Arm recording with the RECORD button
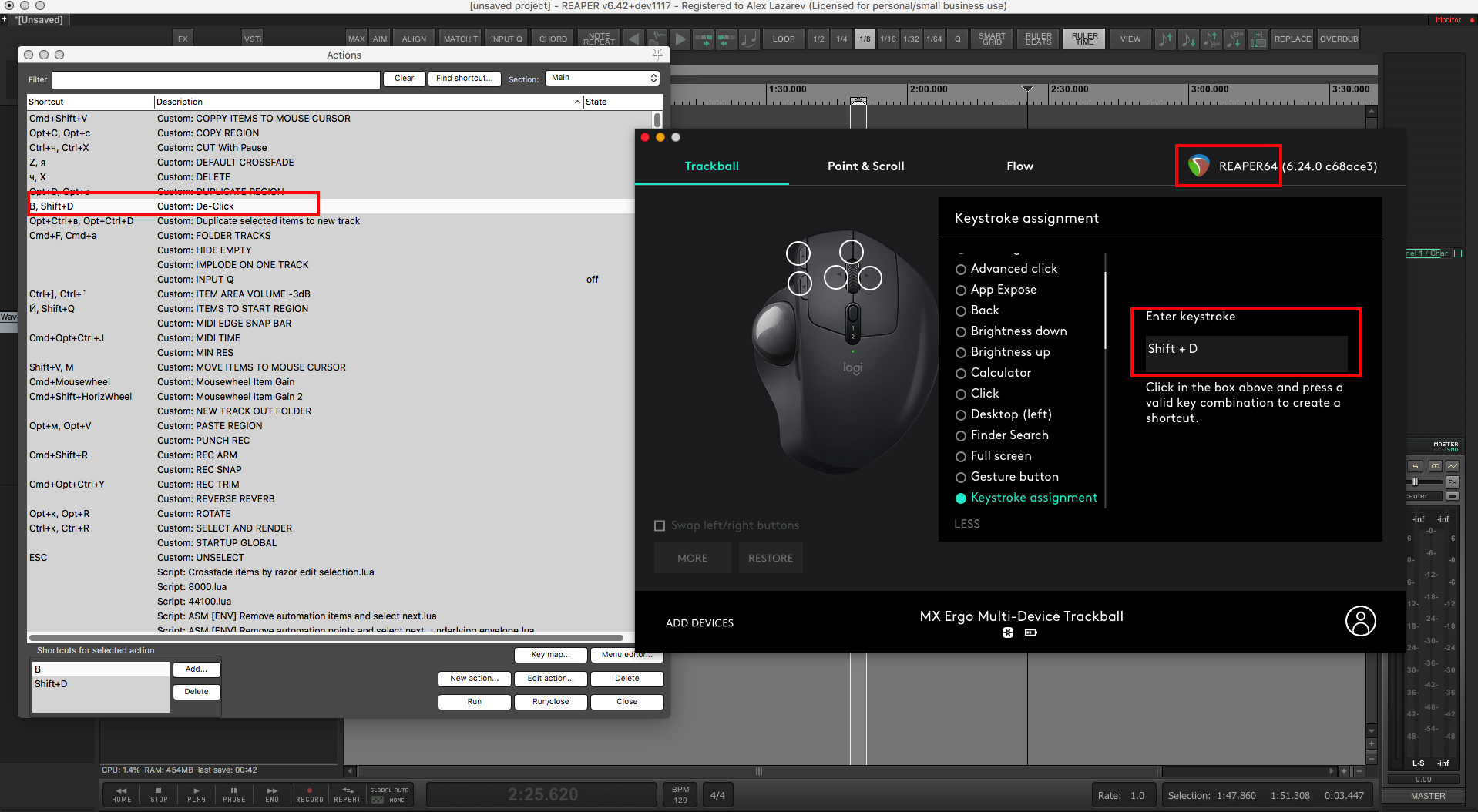The width and height of the screenshot is (1478, 812). click(x=310, y=795)
